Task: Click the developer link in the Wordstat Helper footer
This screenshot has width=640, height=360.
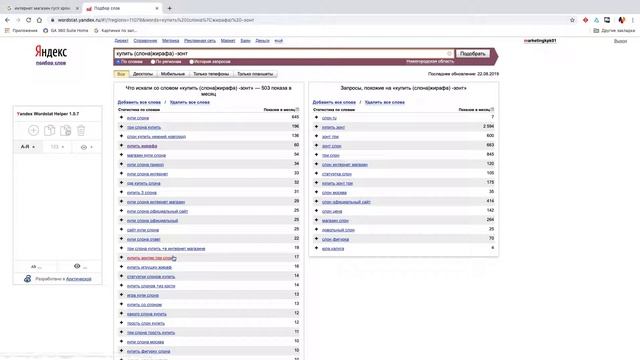Action: click(79, 279)
